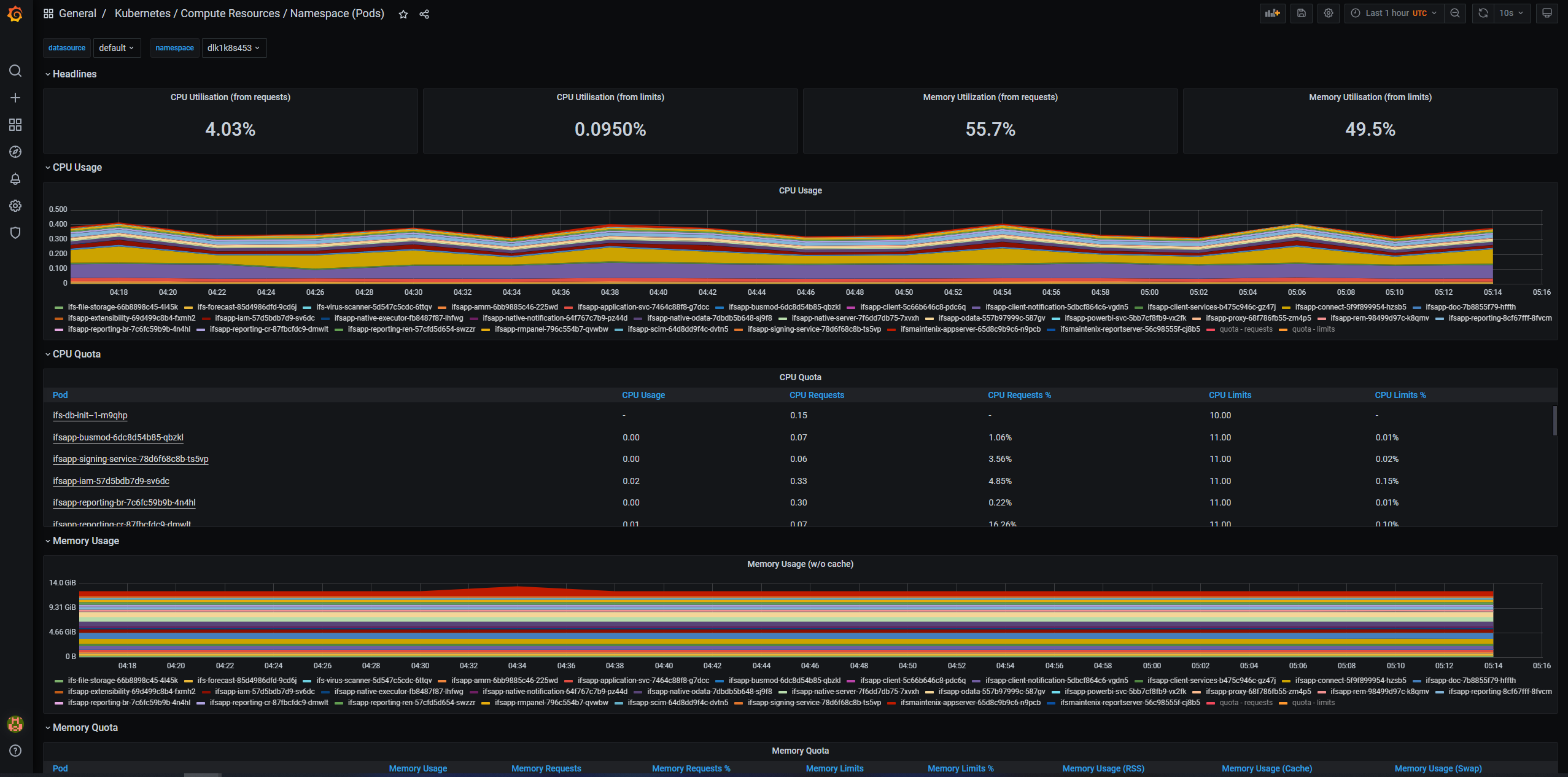The image size is (1568, 777).
Task: Open the namespace dropdown dlk1k8s453
Action: pyautogui.click(x=234, y=47)
